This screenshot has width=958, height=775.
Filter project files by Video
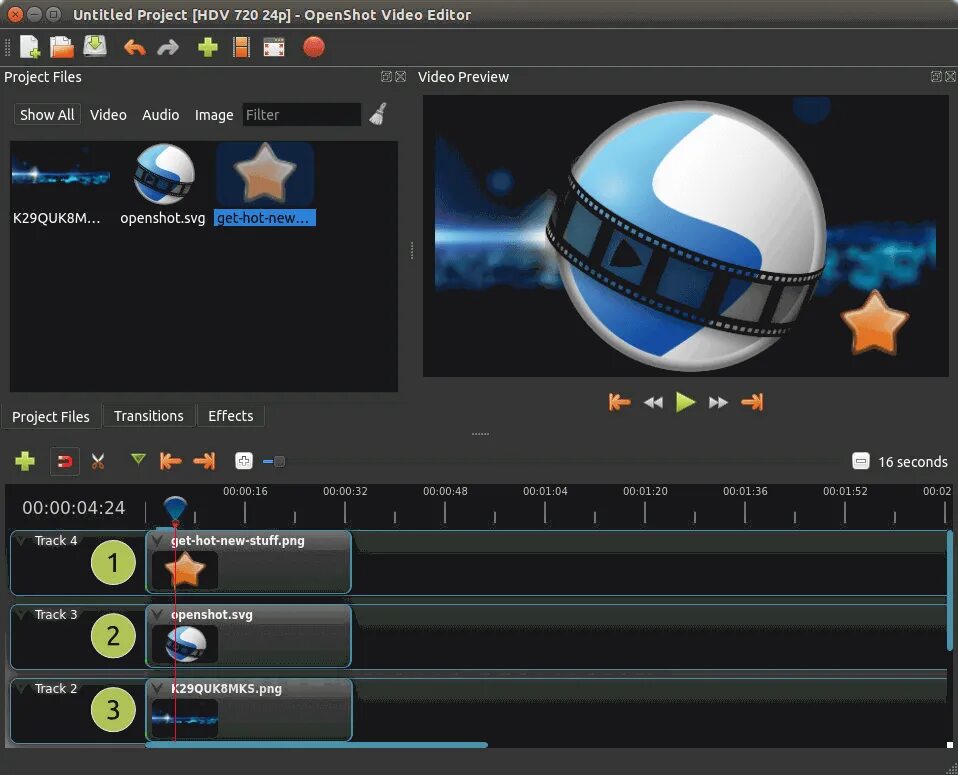pos(108,114)
